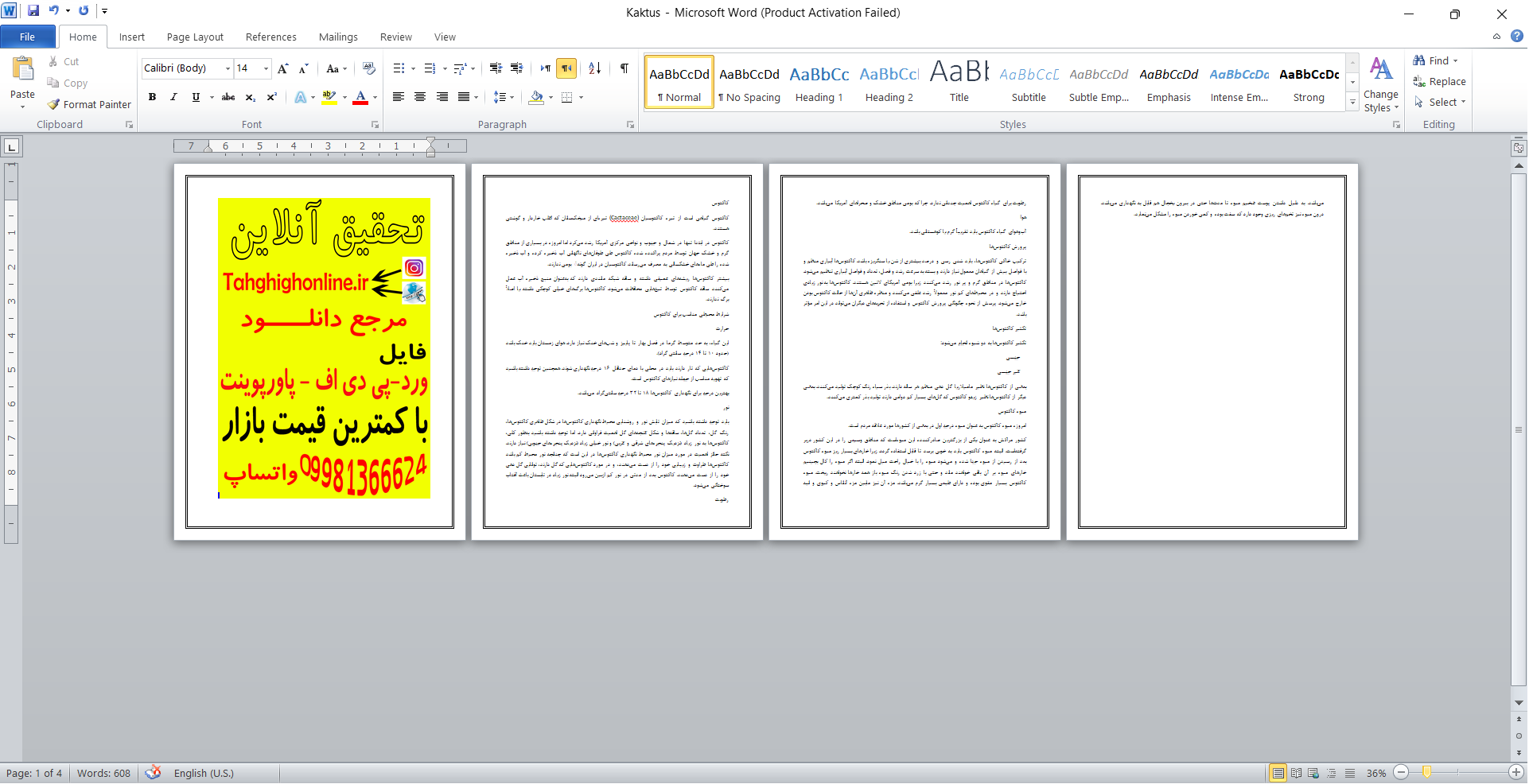The image size is (1529, 784).
Task: Expand the Numbering dropdown arrow
Action: point(445,68)
